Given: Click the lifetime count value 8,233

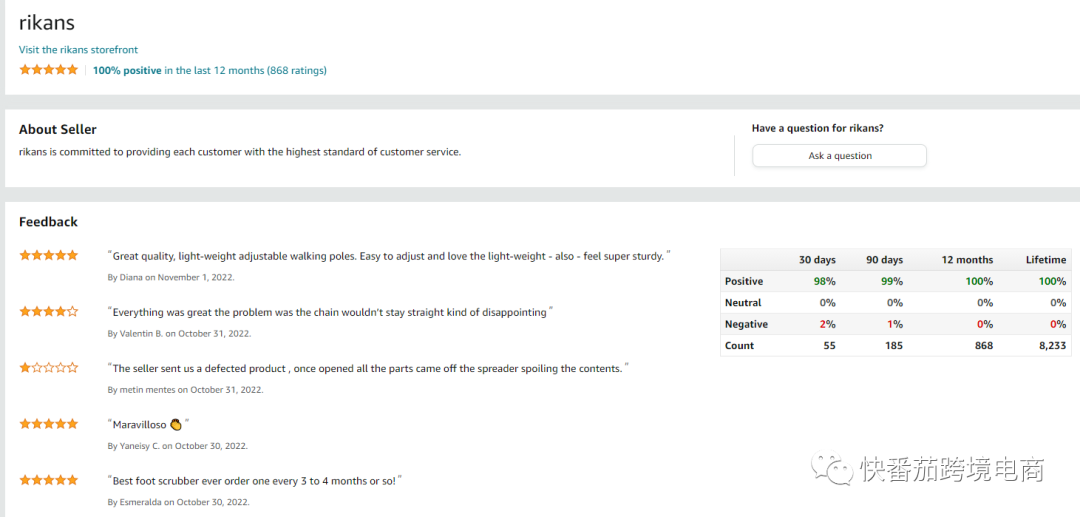Looking at the screenshot, I should pos(1050,346).
